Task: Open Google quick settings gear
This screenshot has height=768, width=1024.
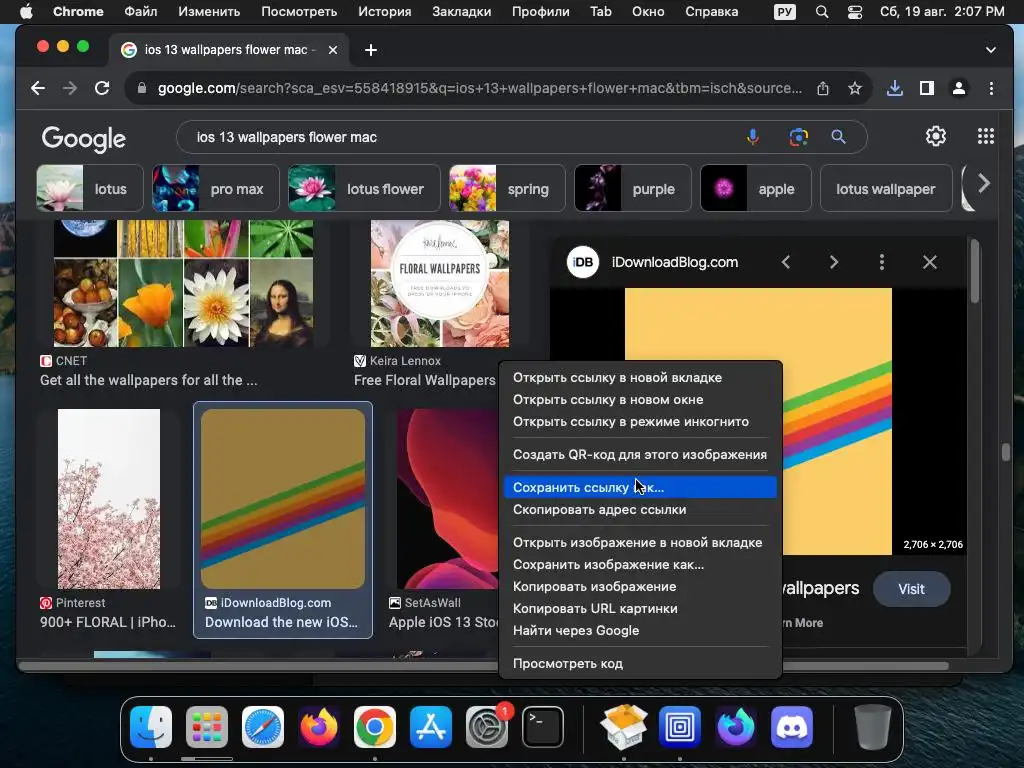Action: coord(936,136)
